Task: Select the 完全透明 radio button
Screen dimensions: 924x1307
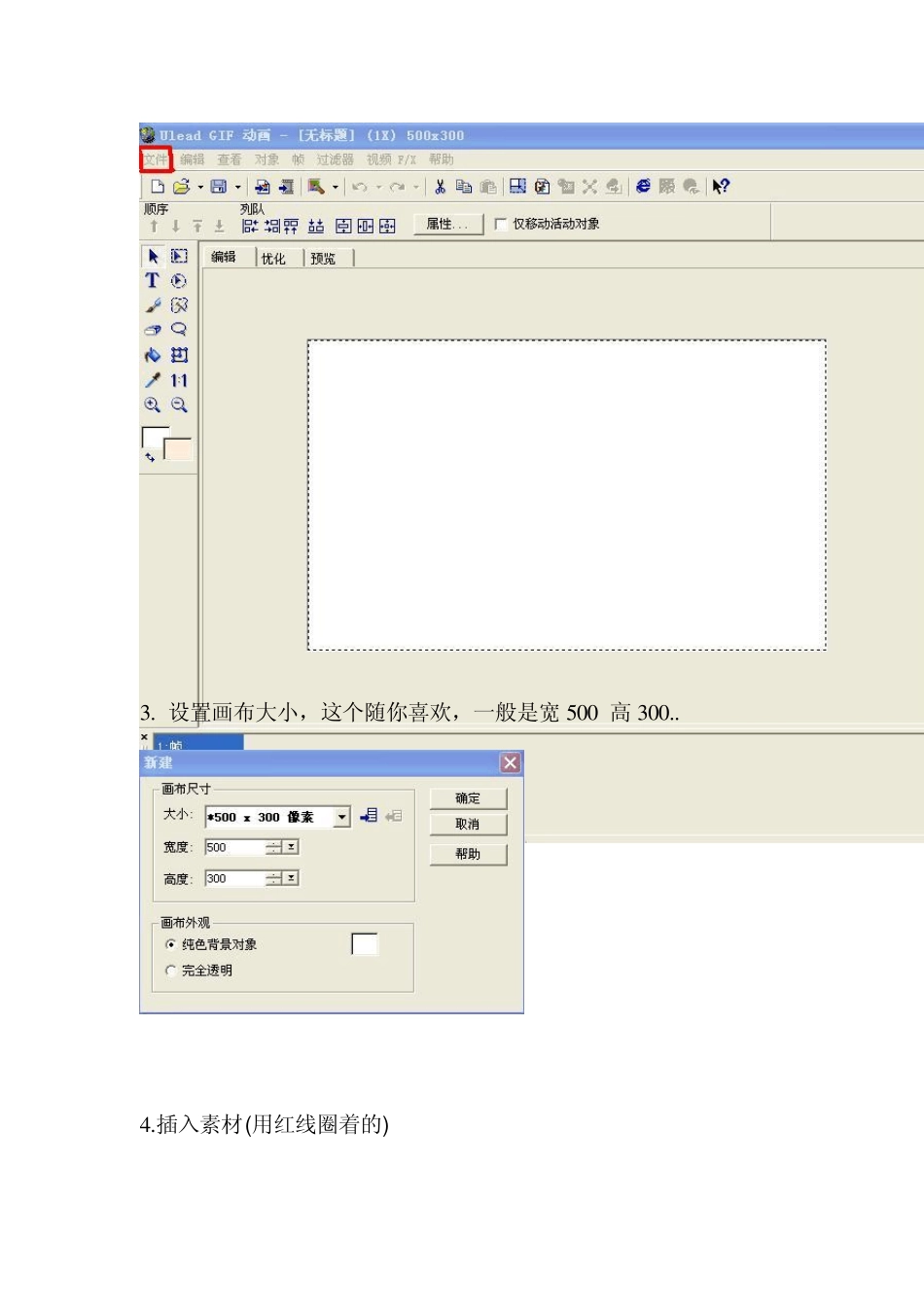Action: tap(171, 971)
